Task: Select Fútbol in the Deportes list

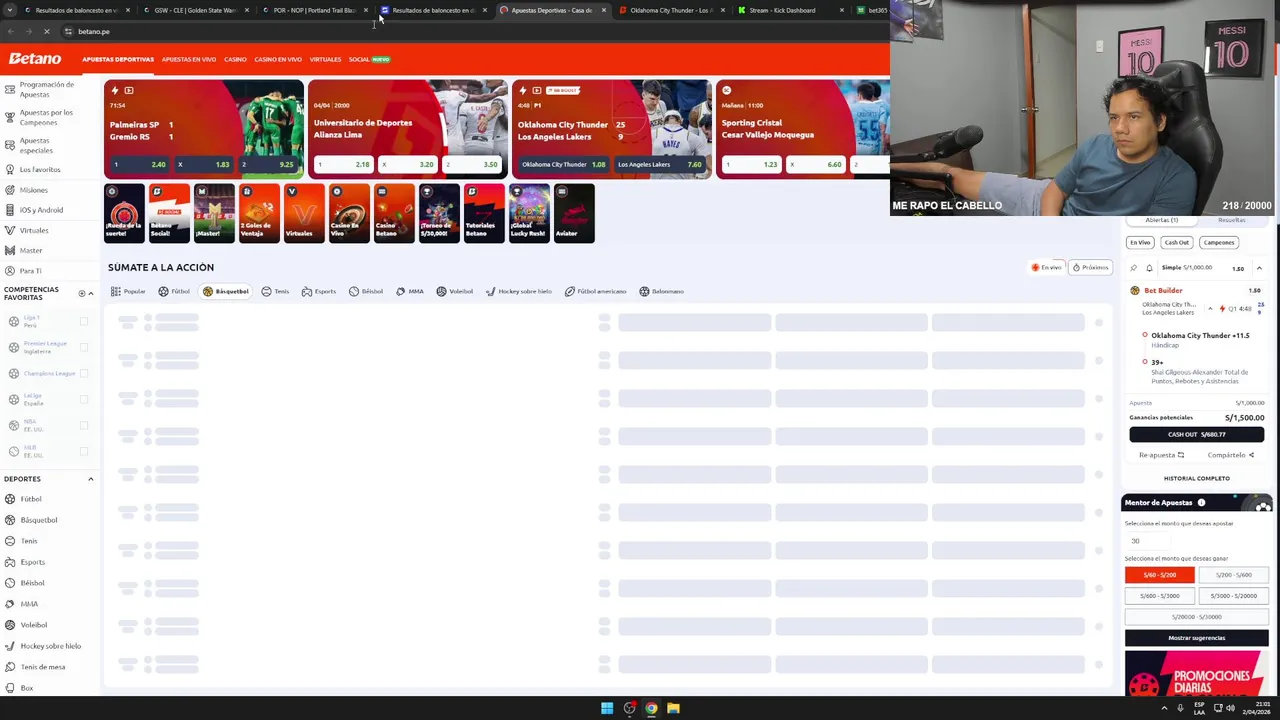Action: [x=31, y=499]
